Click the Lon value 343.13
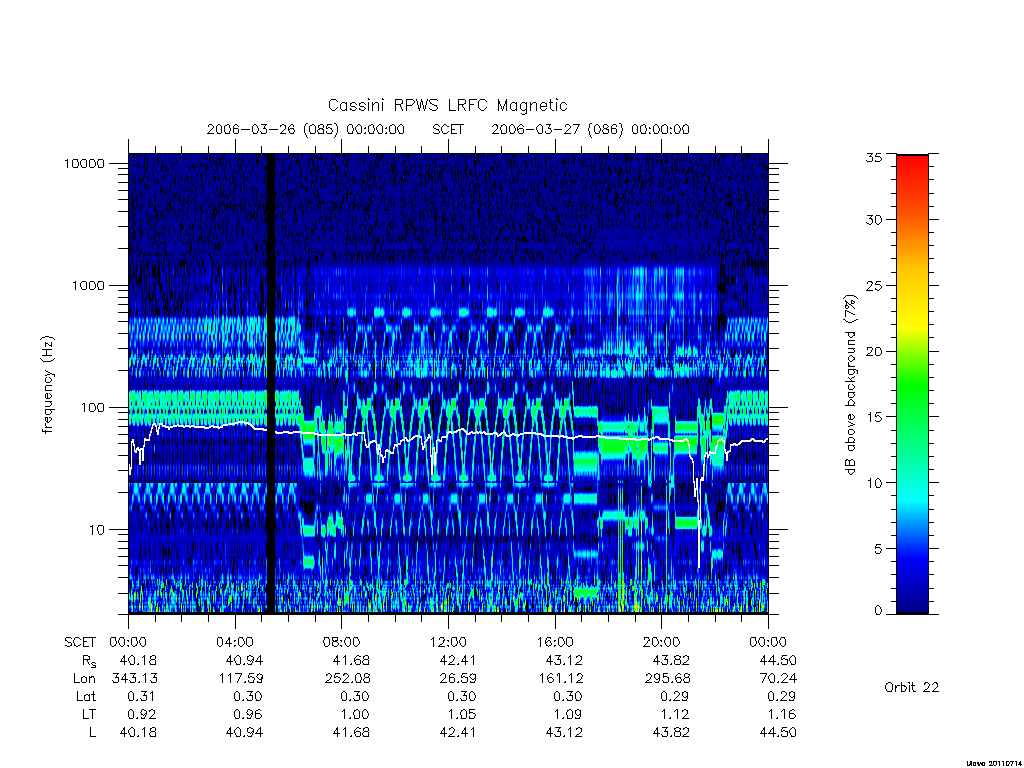 (x=135, y=679)
